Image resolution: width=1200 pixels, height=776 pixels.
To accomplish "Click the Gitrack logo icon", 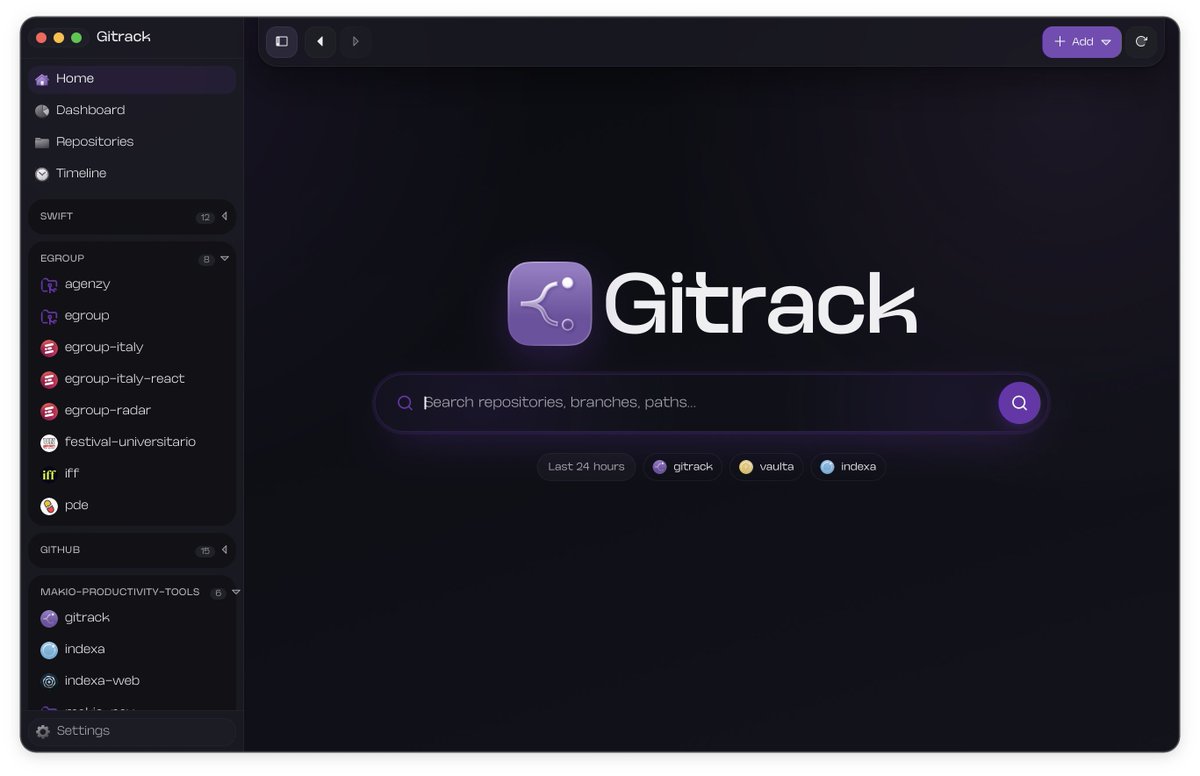I will 550,304.
